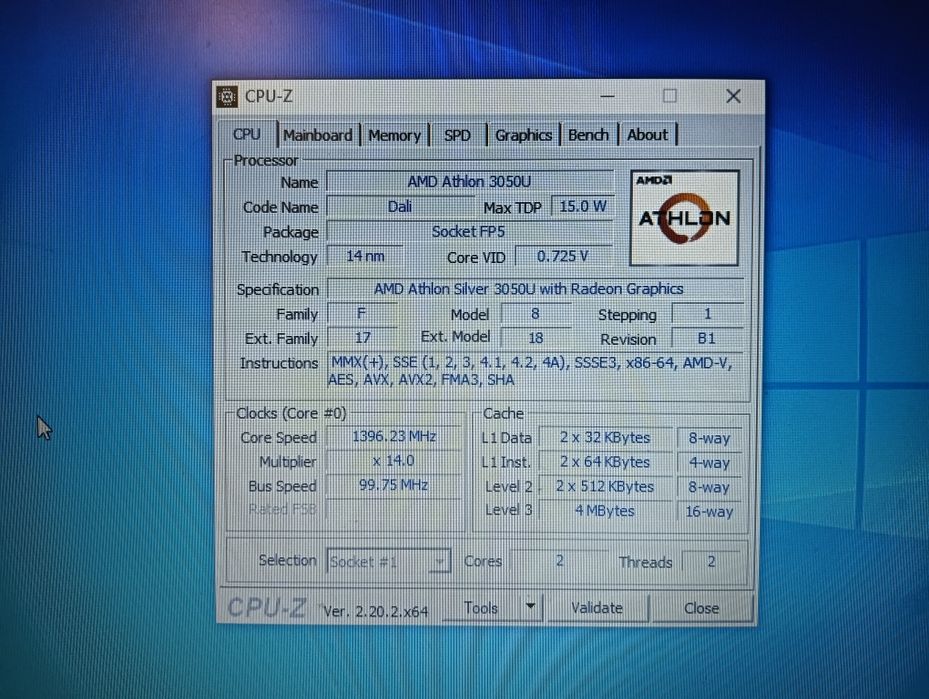The image size is (929, 699).
Task: Close CPU-Z via title bar X
Action: (733, 96)
